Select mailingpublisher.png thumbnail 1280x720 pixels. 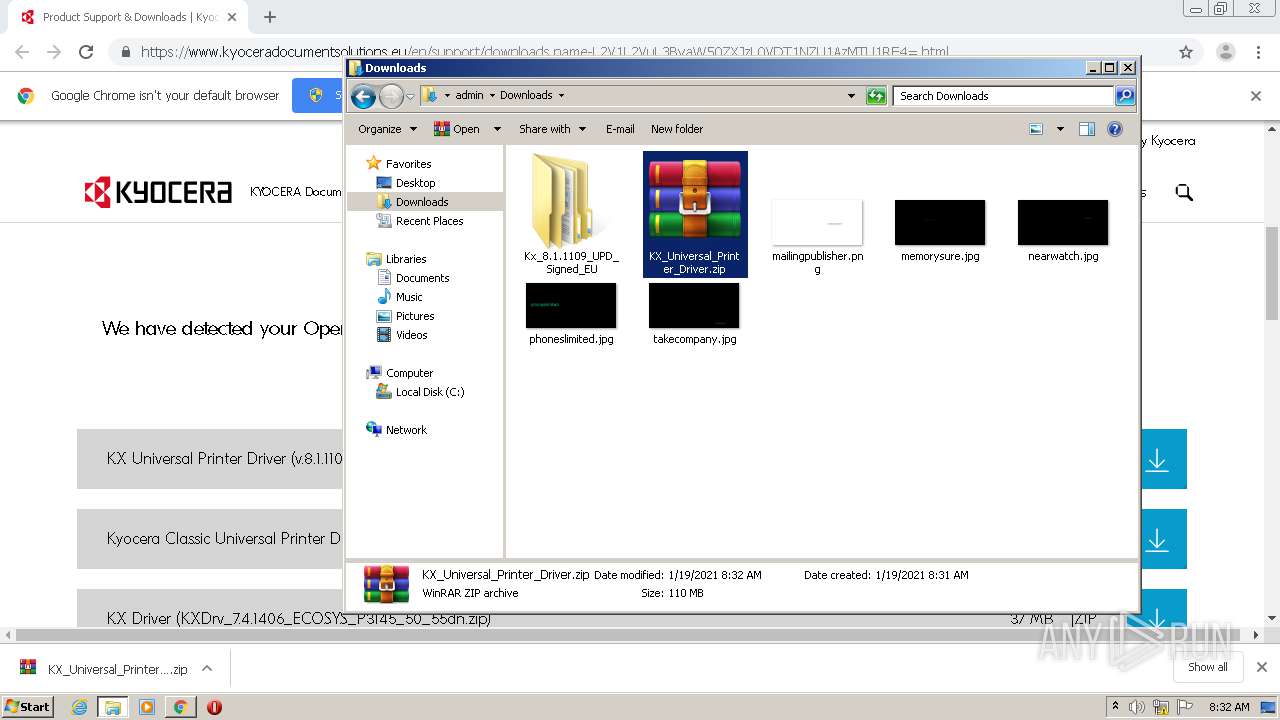(817, 223)
